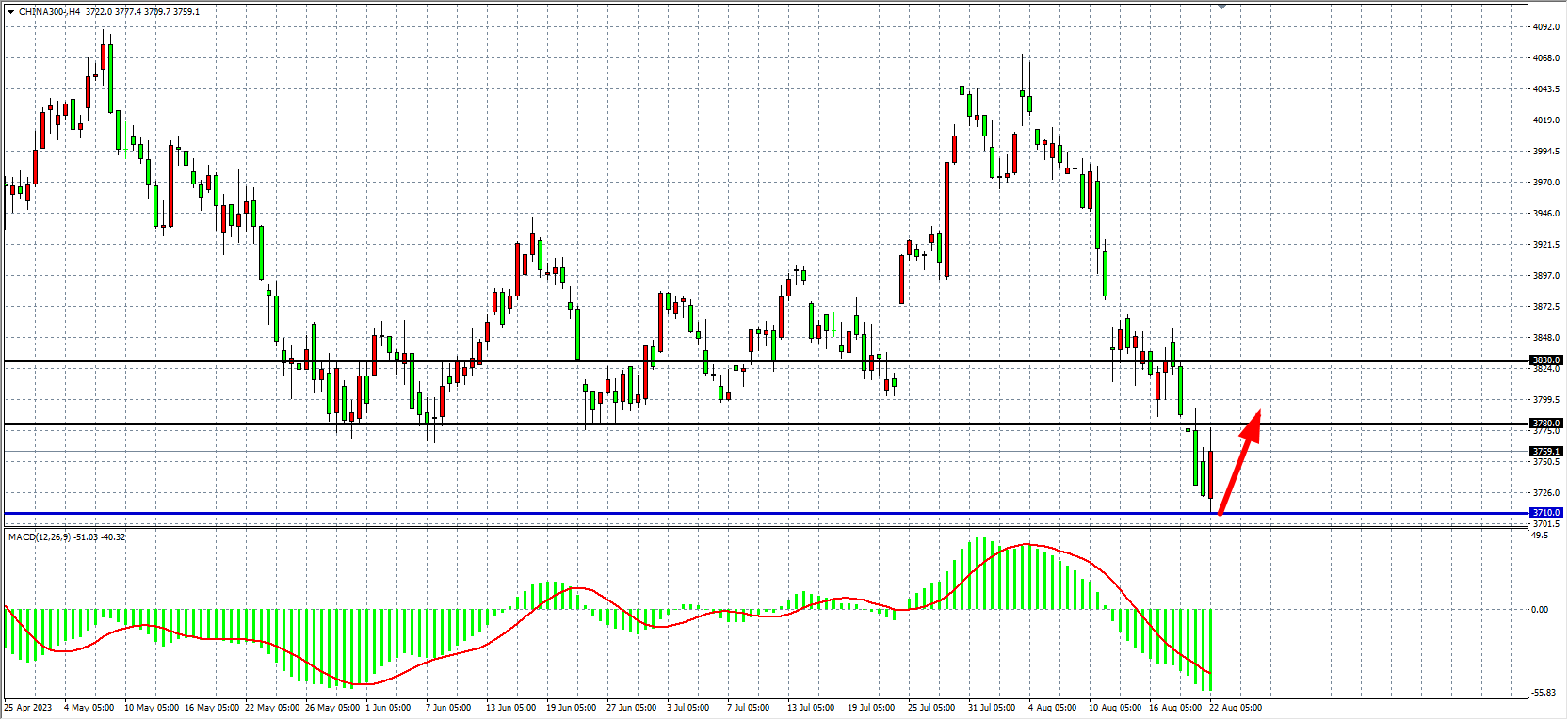1568x720 pixels.
Task: Click the 4092.0 price on the scale
Action: (x=1545, y=27)
